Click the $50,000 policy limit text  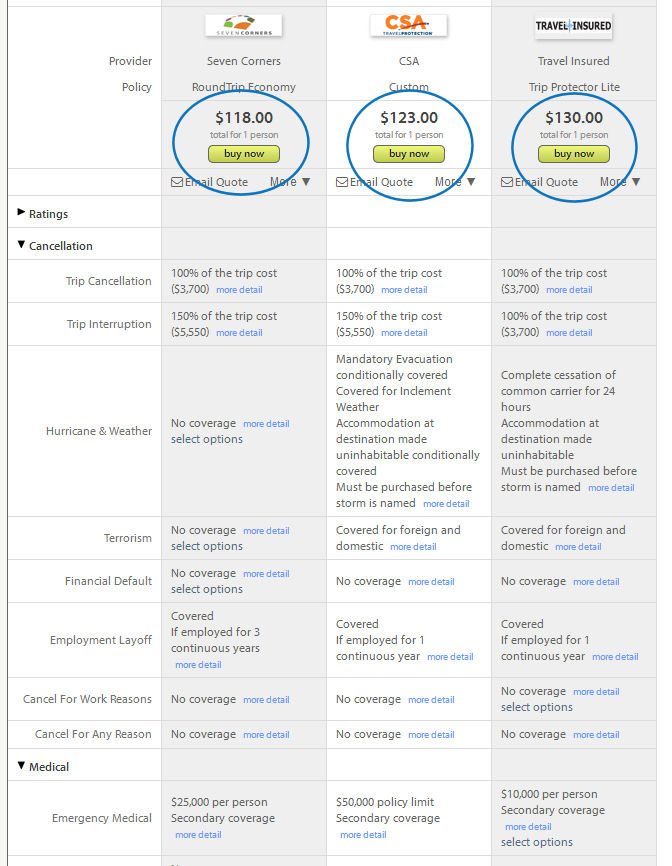(385, 802)
